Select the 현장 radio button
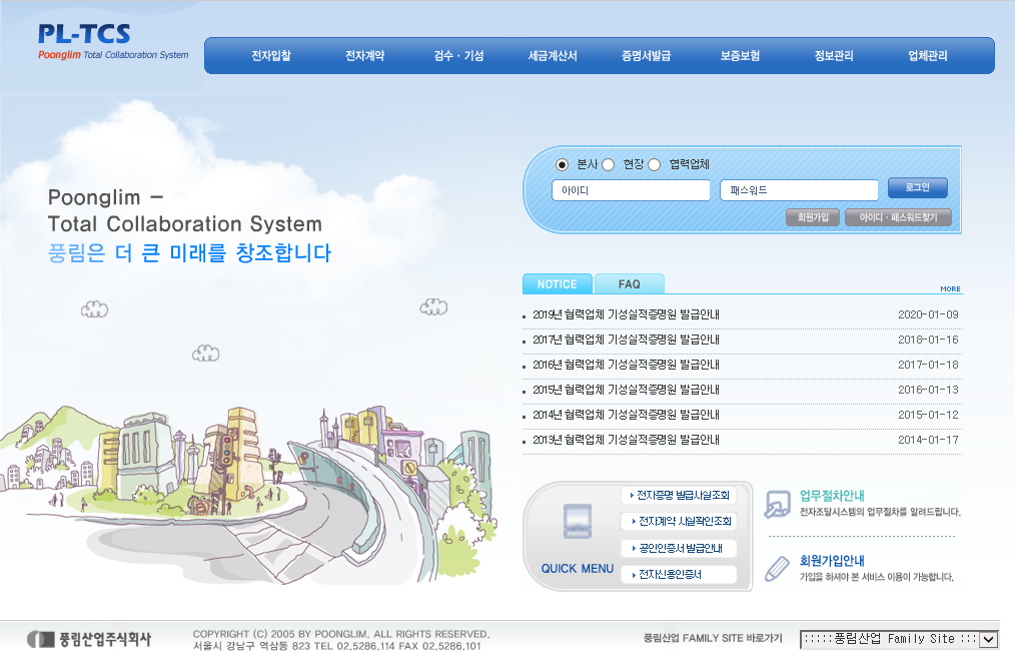 click(x=608, y=164)
